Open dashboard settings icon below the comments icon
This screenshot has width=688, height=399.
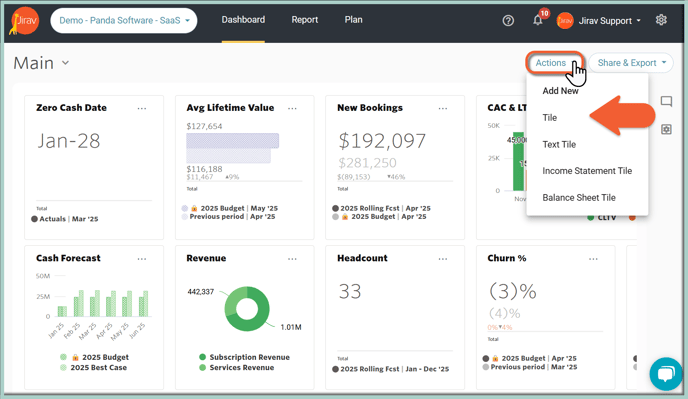[666, 129]
